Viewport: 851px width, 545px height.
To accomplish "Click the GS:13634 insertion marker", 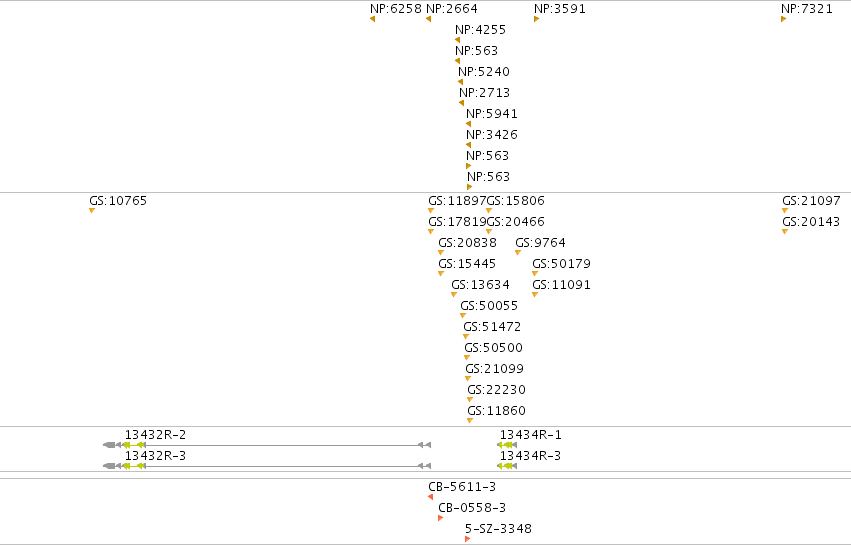I will (454, 295).
